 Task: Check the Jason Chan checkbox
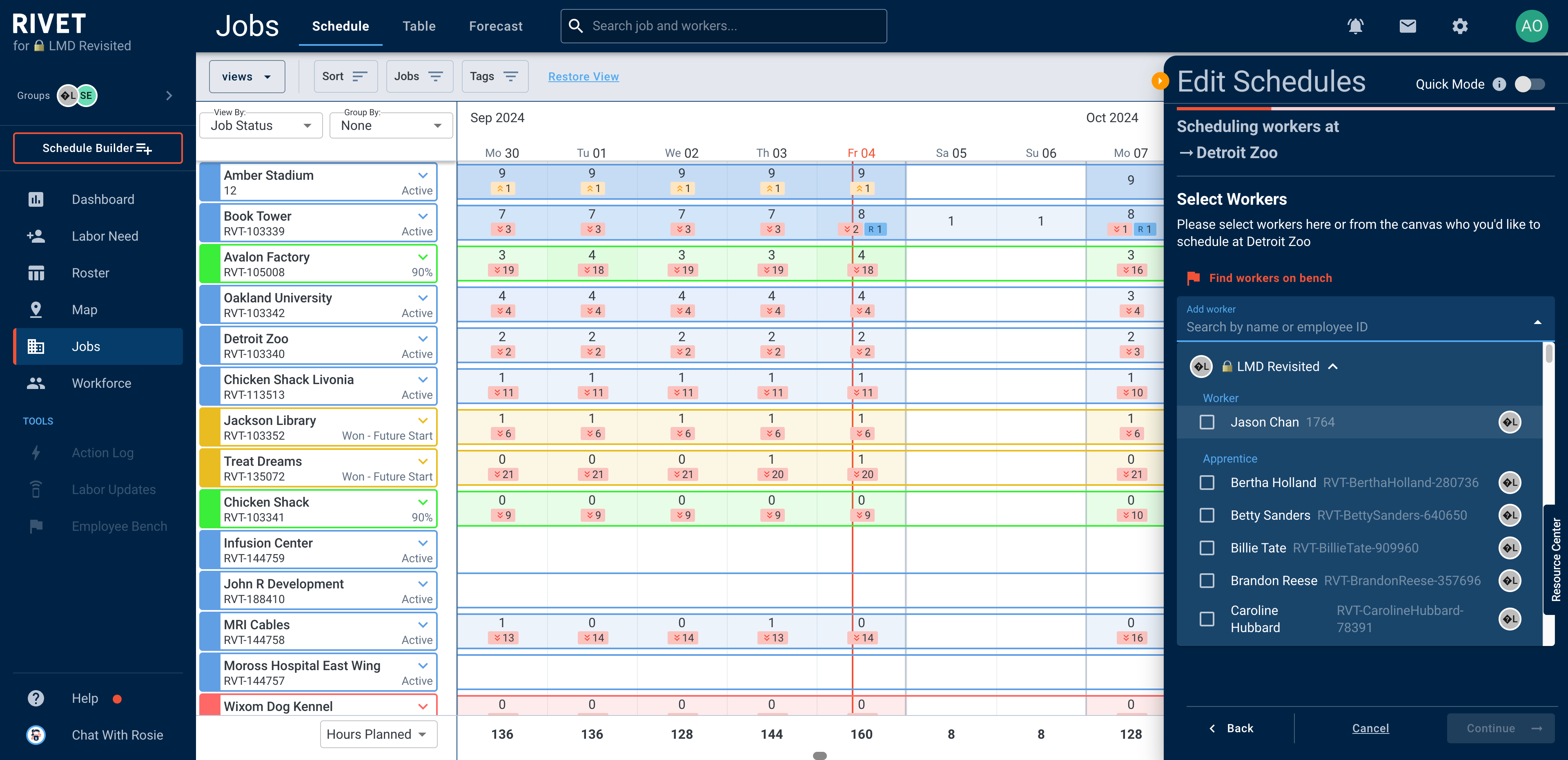(x=1207, y=421)
